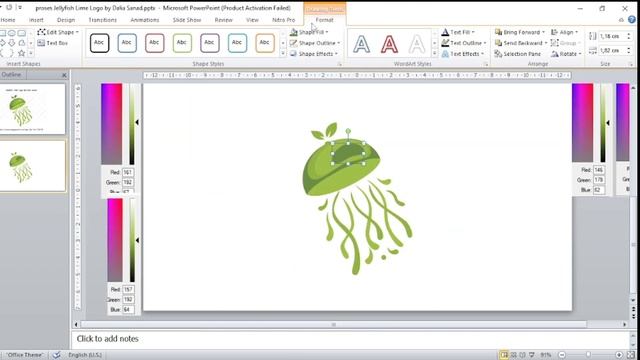Image resolution: width=640 pixels, height=360 pixels.
Task: Apply the first black outline shape style
Action: [x=99, y=42]
